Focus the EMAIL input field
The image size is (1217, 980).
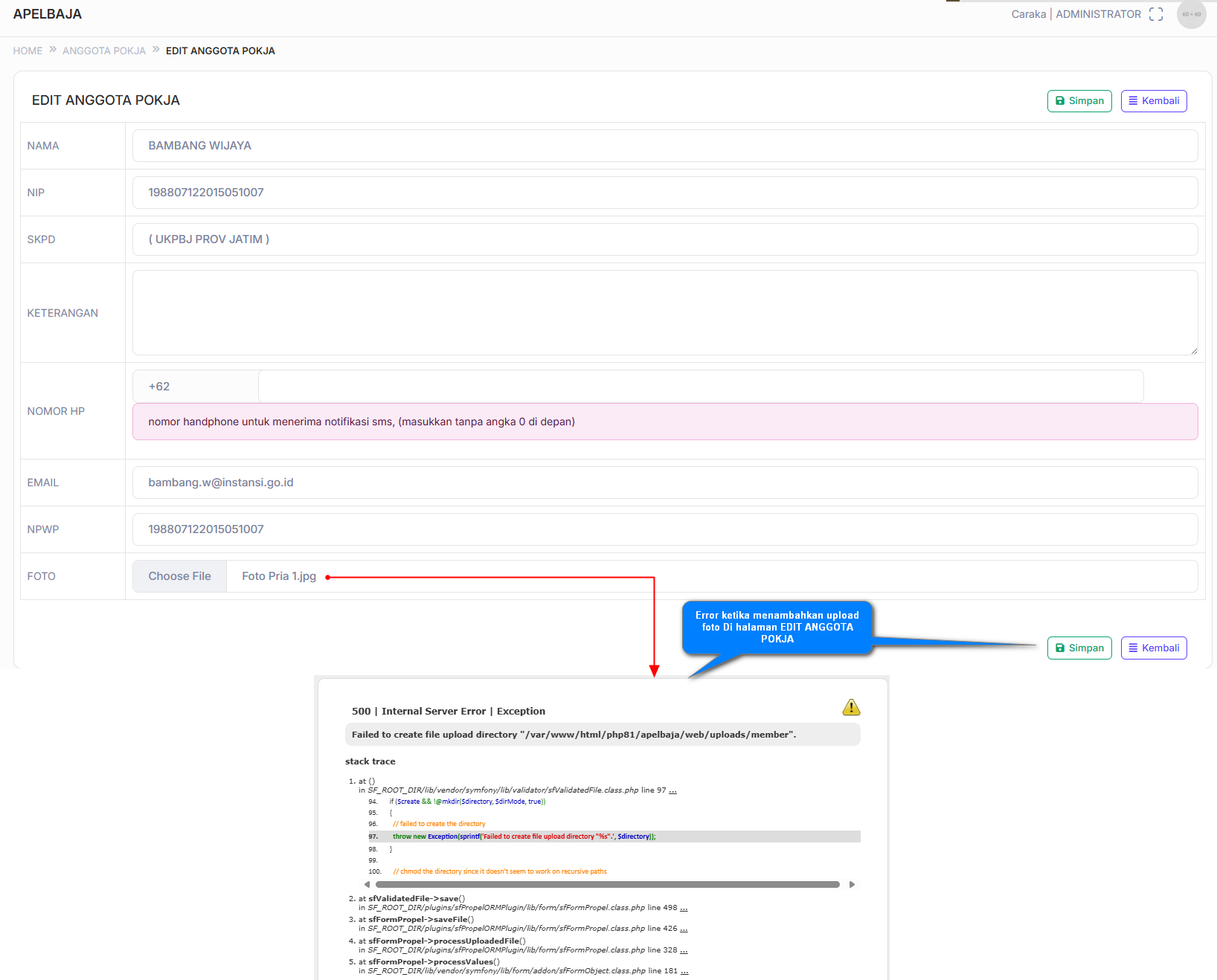[x=664, y=483]
